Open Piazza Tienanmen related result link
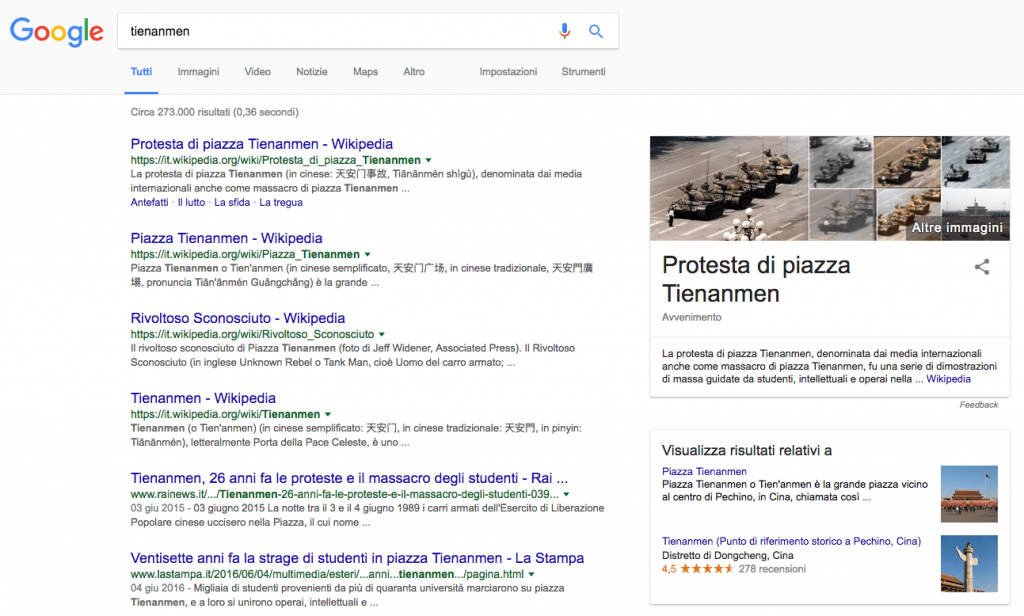1024x616 pixels. 704,472
